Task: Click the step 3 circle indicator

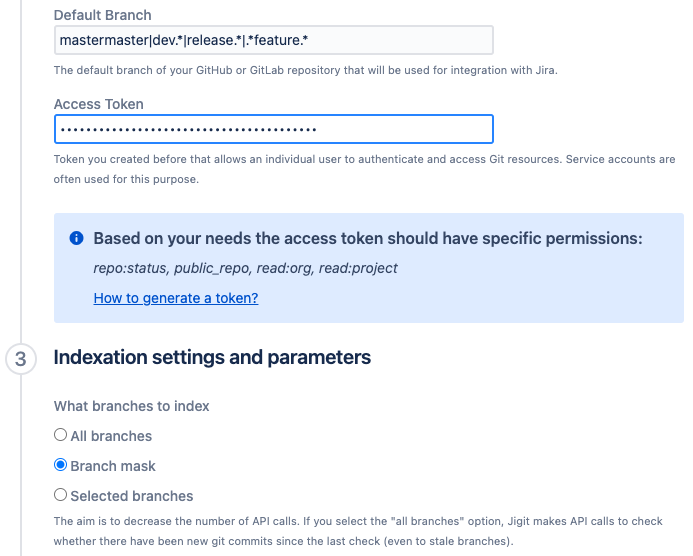Action: (x=21, y=358)
